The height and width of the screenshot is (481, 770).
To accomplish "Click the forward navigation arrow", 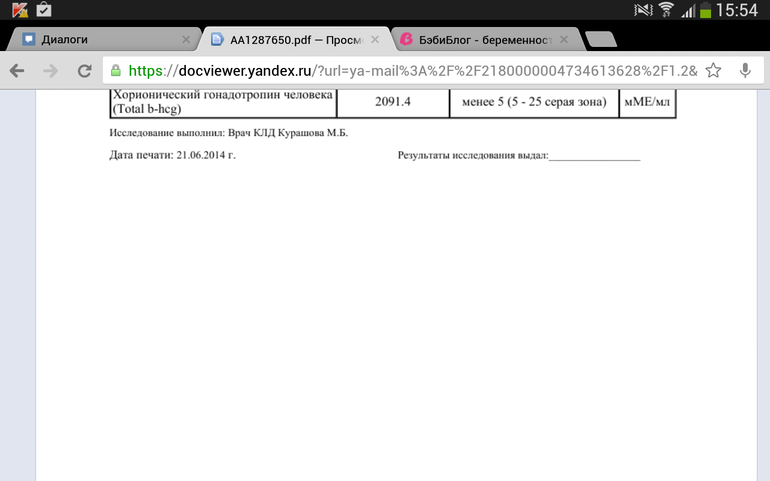I will click(51, 71).
